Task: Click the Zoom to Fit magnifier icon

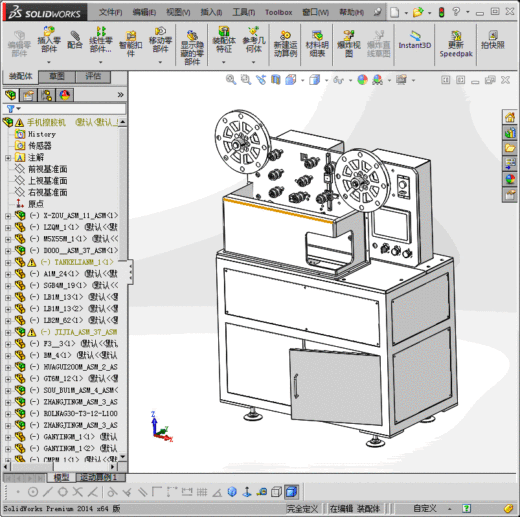Action: (x=231, y=80)
